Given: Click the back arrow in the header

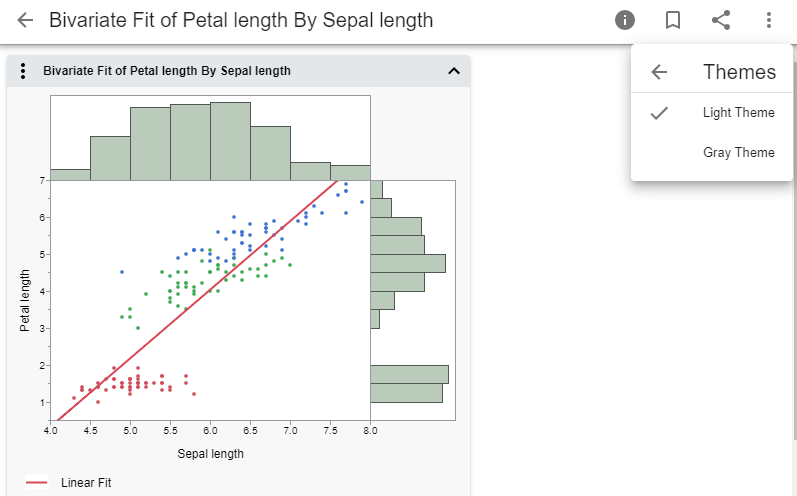Looking at the screenshot, I should 26,20.
